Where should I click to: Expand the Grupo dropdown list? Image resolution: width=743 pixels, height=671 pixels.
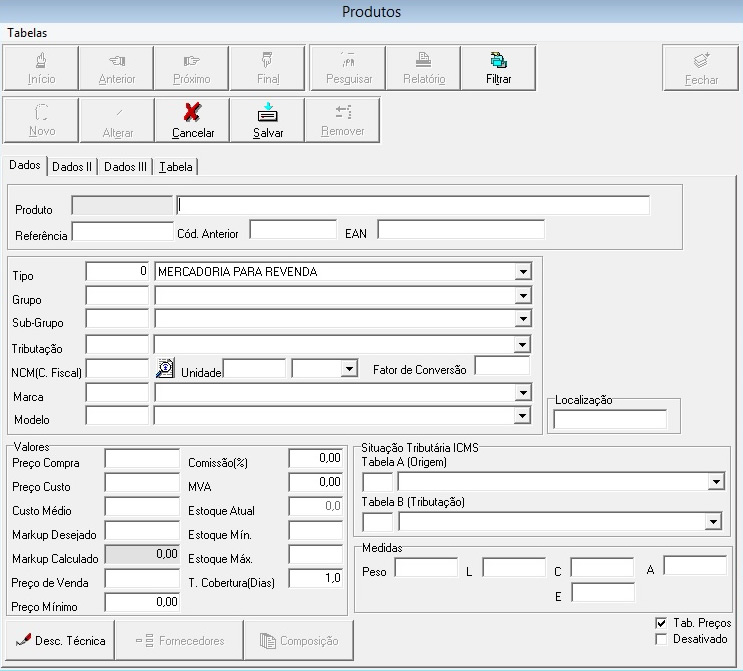[x=523, y=296]
